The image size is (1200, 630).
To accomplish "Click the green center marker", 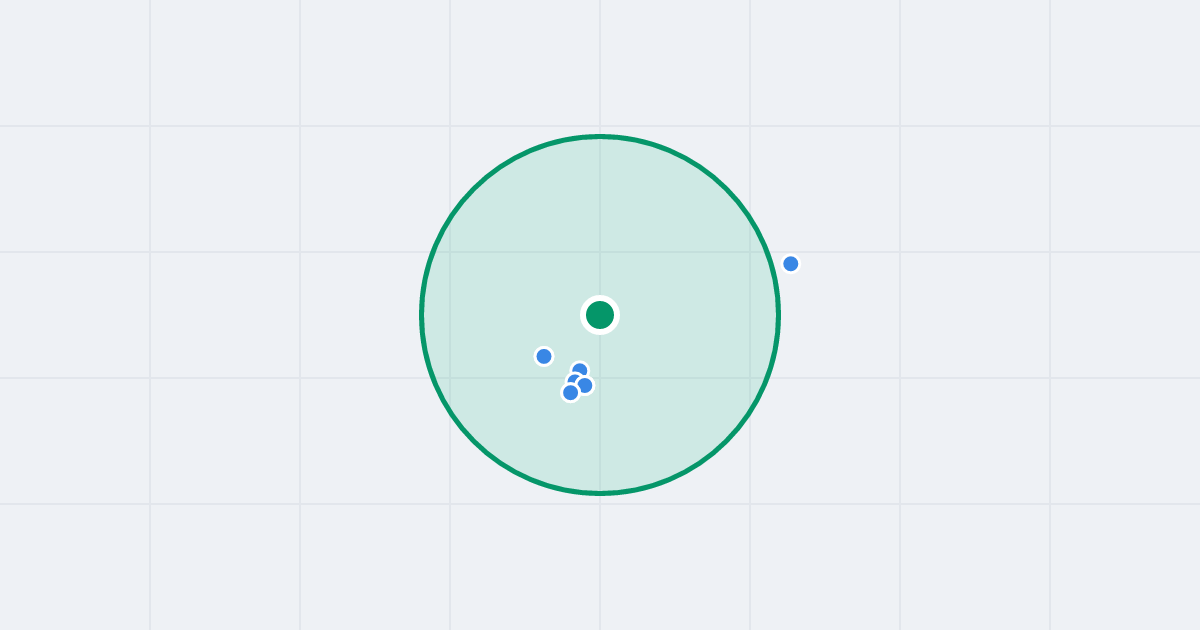I will click(x=600, y=315).
